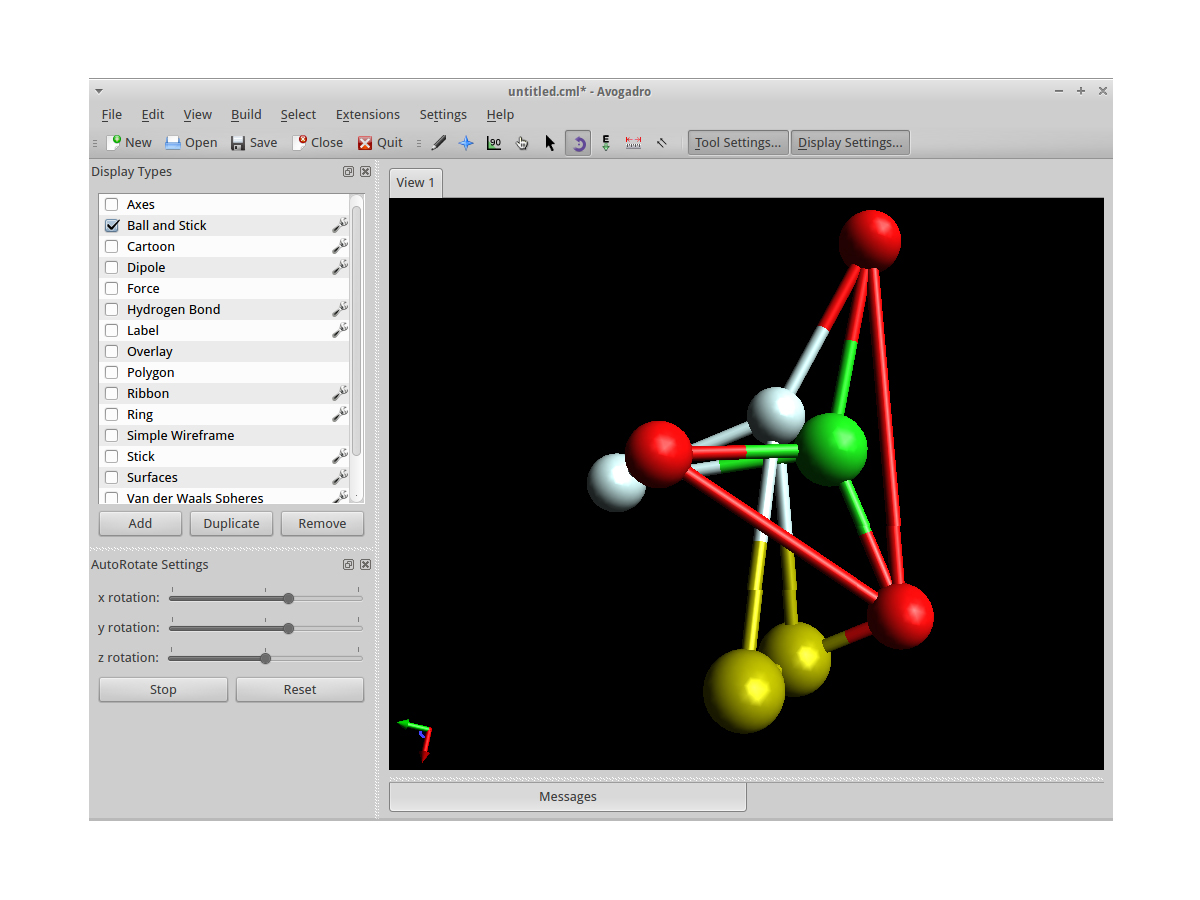Open the Extensions menu

coord(367,115)
